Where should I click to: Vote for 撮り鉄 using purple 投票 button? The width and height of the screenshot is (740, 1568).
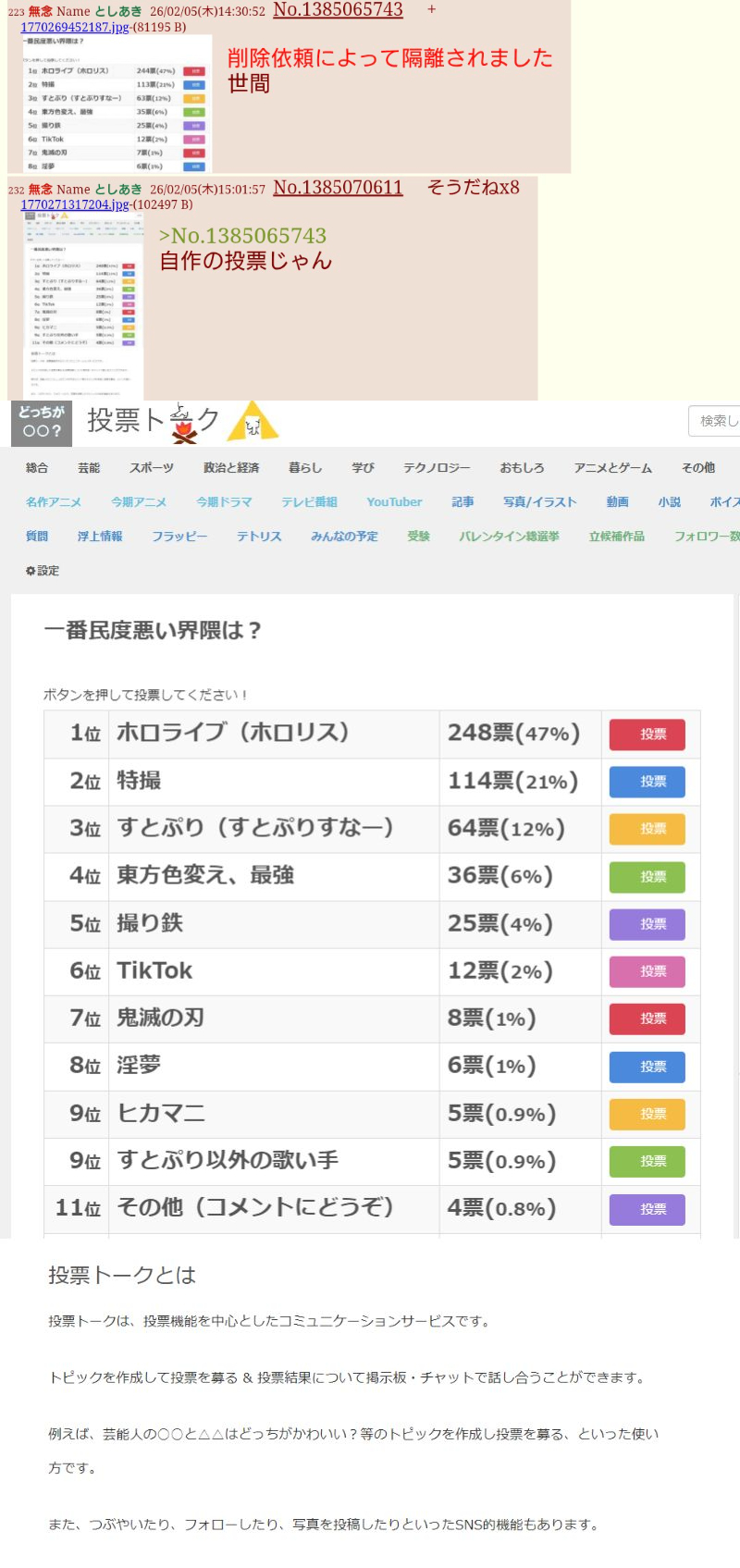(647, 924)
